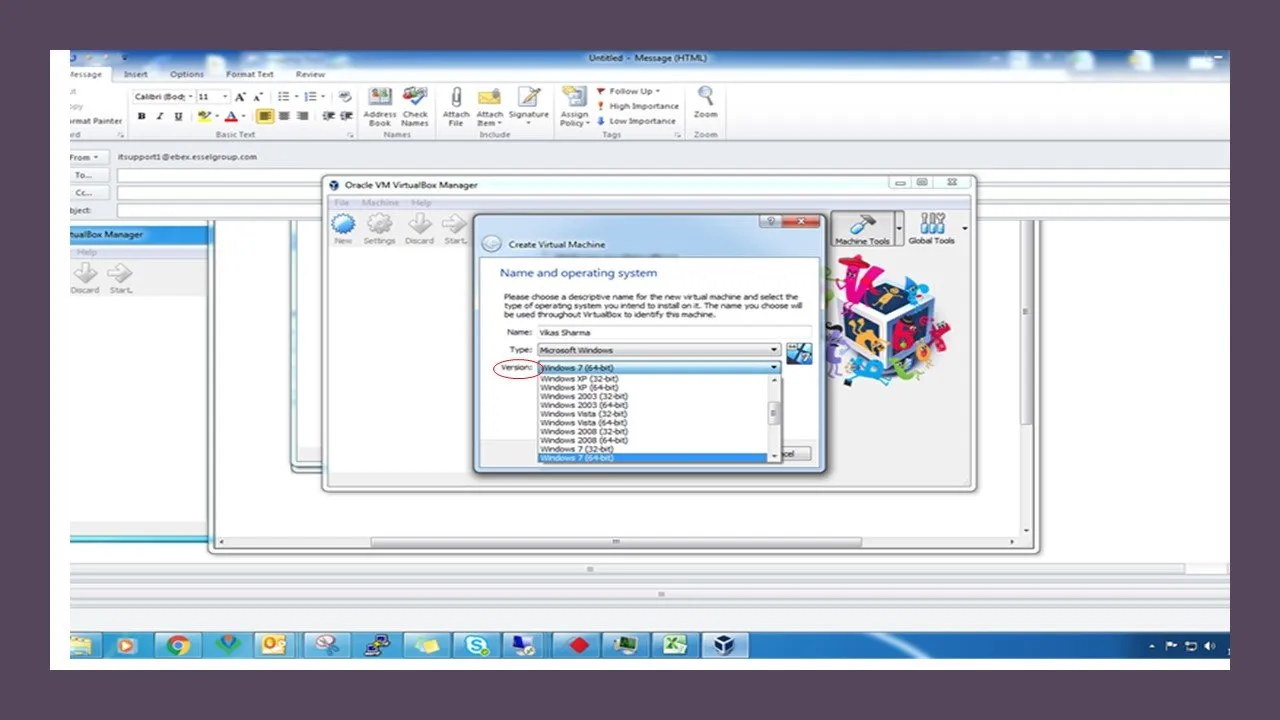Click Clear Formatting icon in Basic Text

point(345,97)
